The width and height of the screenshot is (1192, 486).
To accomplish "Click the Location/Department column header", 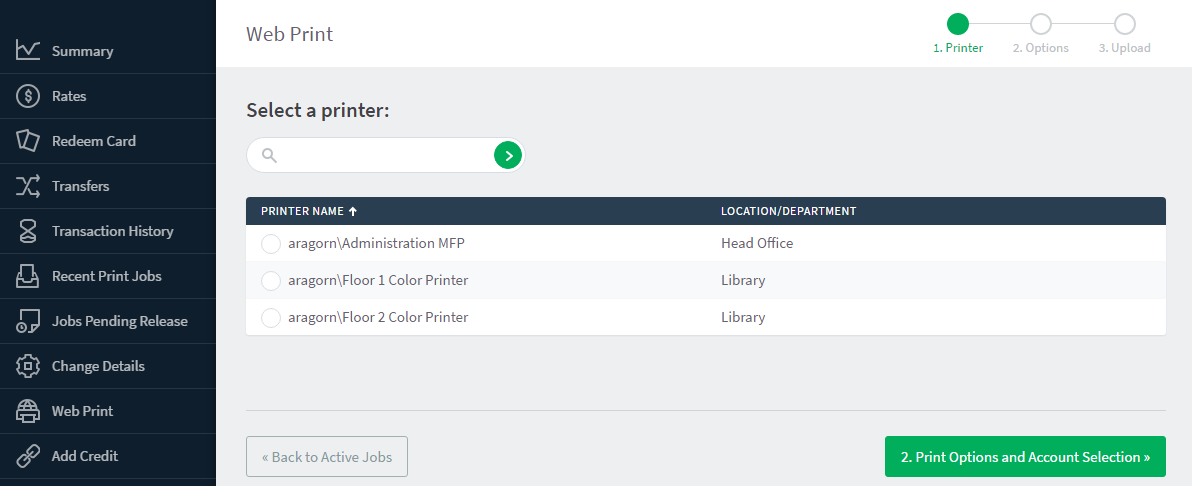I will (x=788, y=211).
